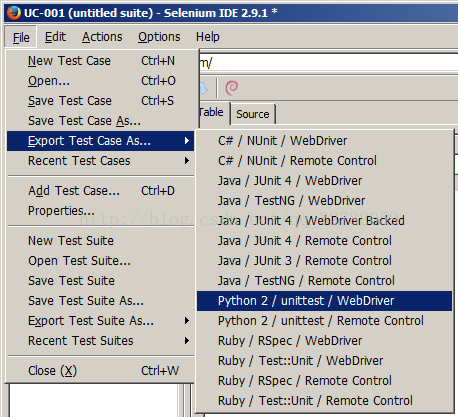Export as Ruby / Test::Unit / Remote Control
Viewport: 458px width, 417px height.
(324, 401)
